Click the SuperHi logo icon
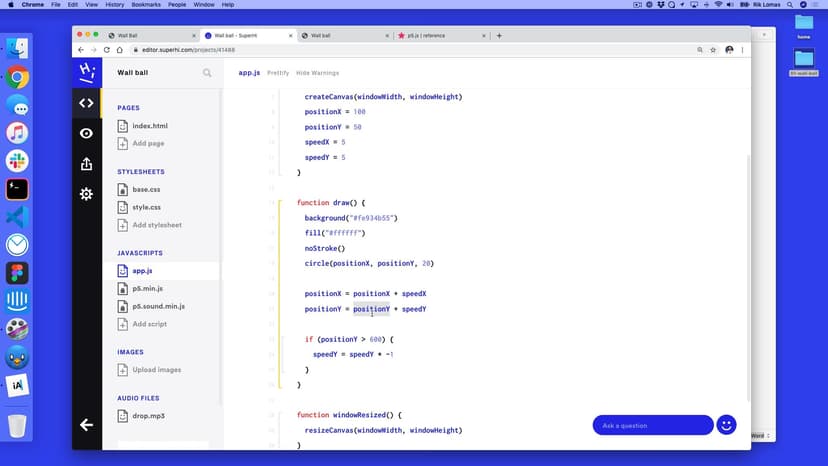The image size is (828, 466). (86, 72)
